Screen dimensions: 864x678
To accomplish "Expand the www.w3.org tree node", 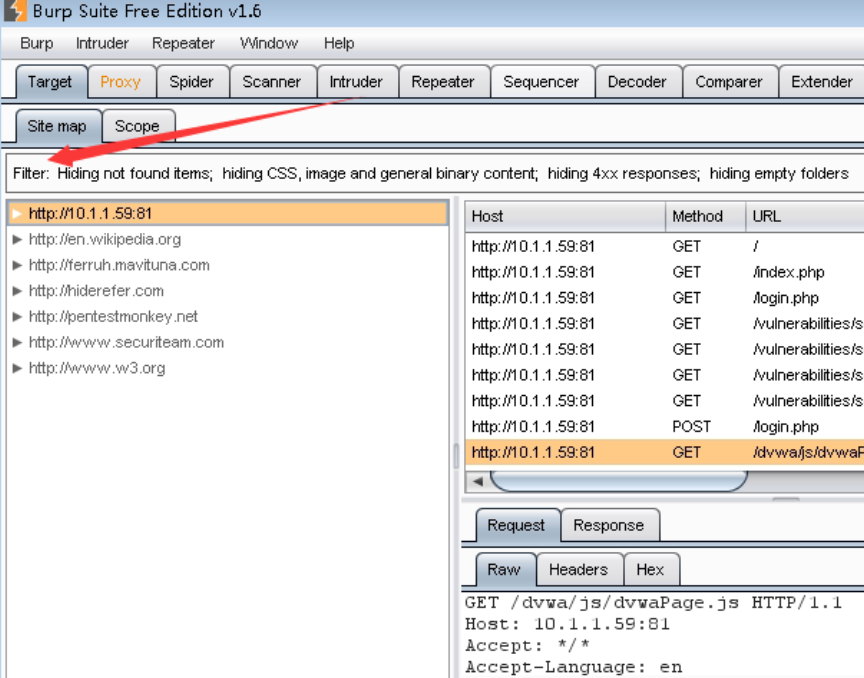I will [17, 368].
